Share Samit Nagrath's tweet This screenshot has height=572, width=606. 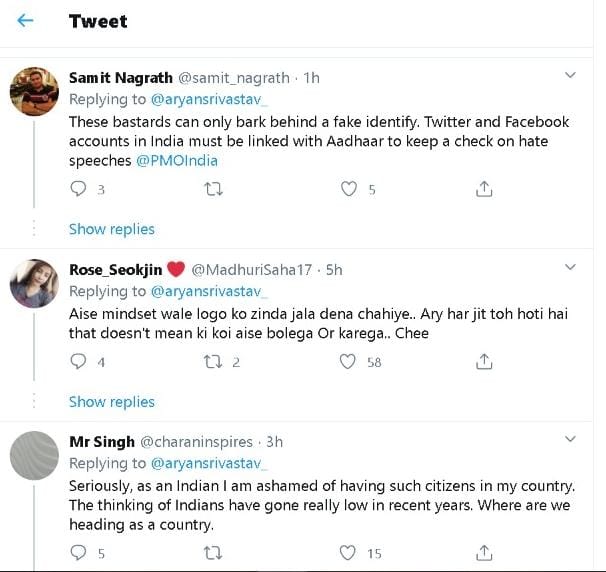(483, 188)
